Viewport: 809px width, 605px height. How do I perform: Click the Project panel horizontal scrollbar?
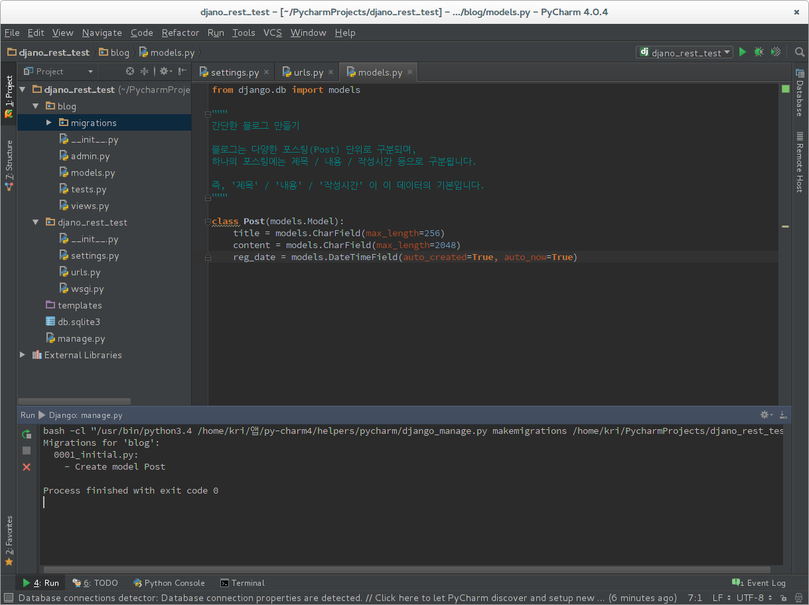click(74, 401)
